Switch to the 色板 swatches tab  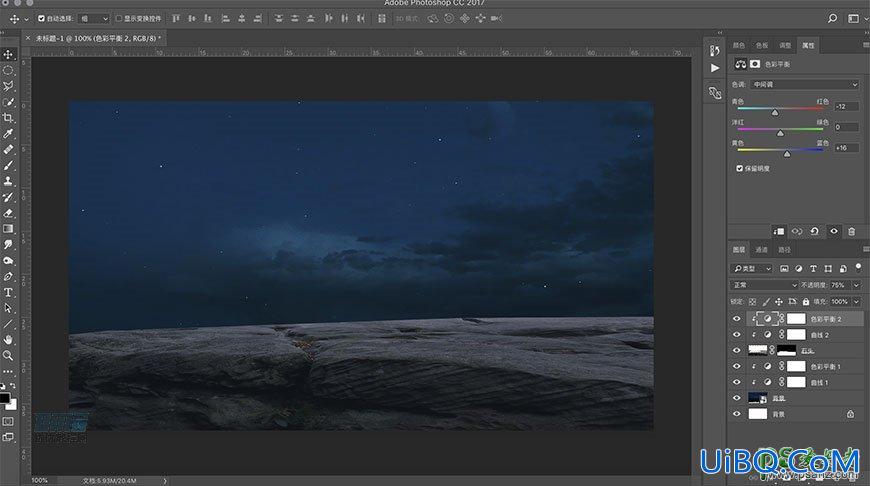point(762,45)
